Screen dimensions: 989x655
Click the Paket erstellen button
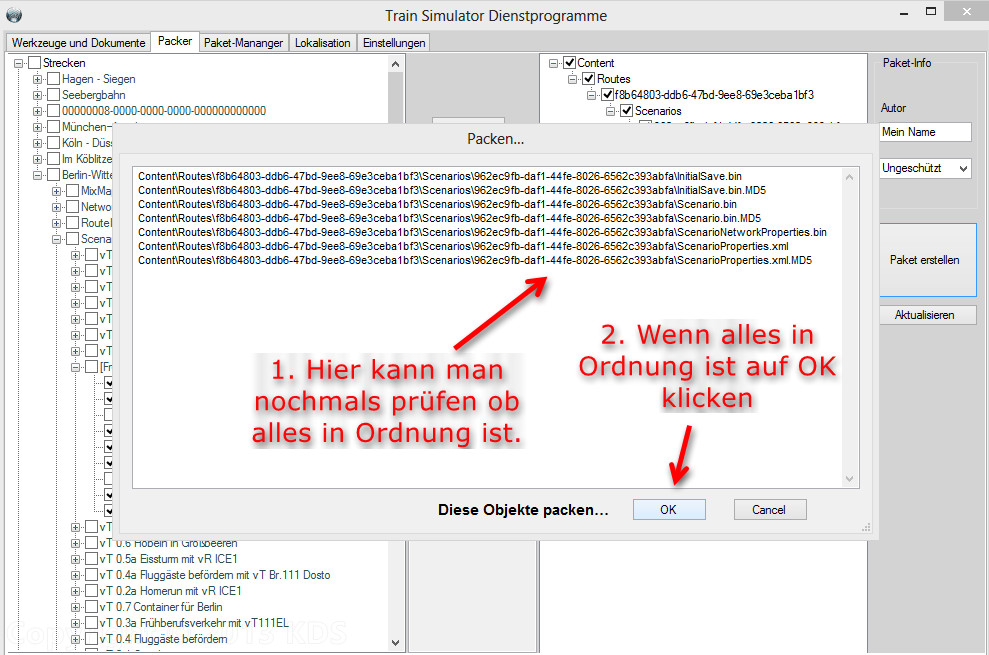(927, 259)
